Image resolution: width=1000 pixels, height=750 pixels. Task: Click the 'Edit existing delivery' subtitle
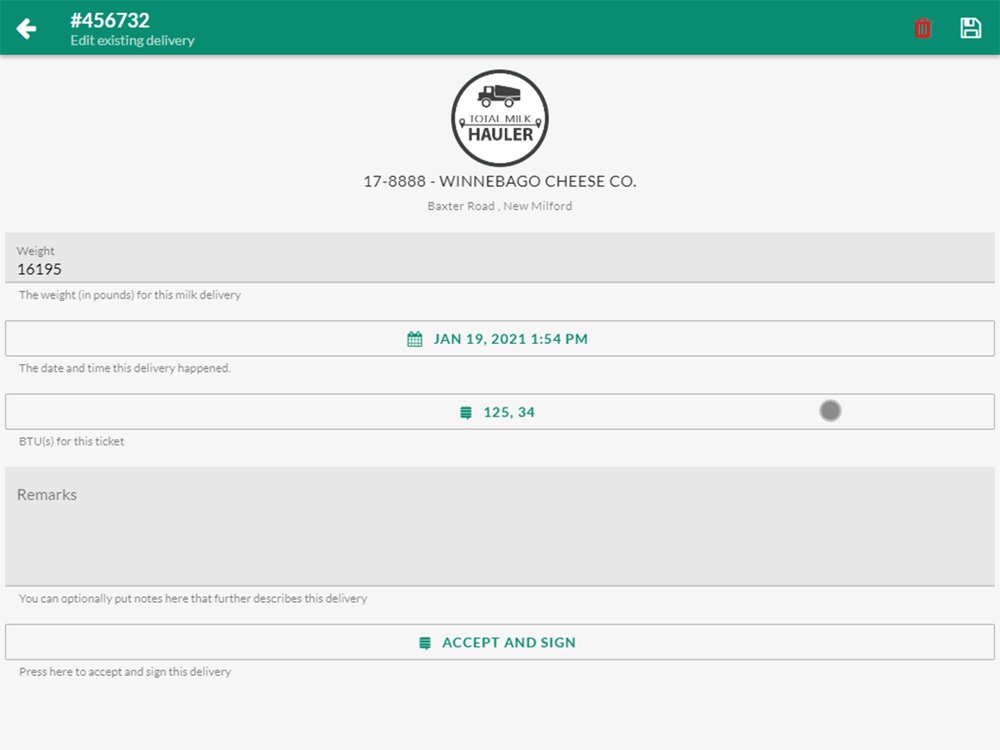133,40
